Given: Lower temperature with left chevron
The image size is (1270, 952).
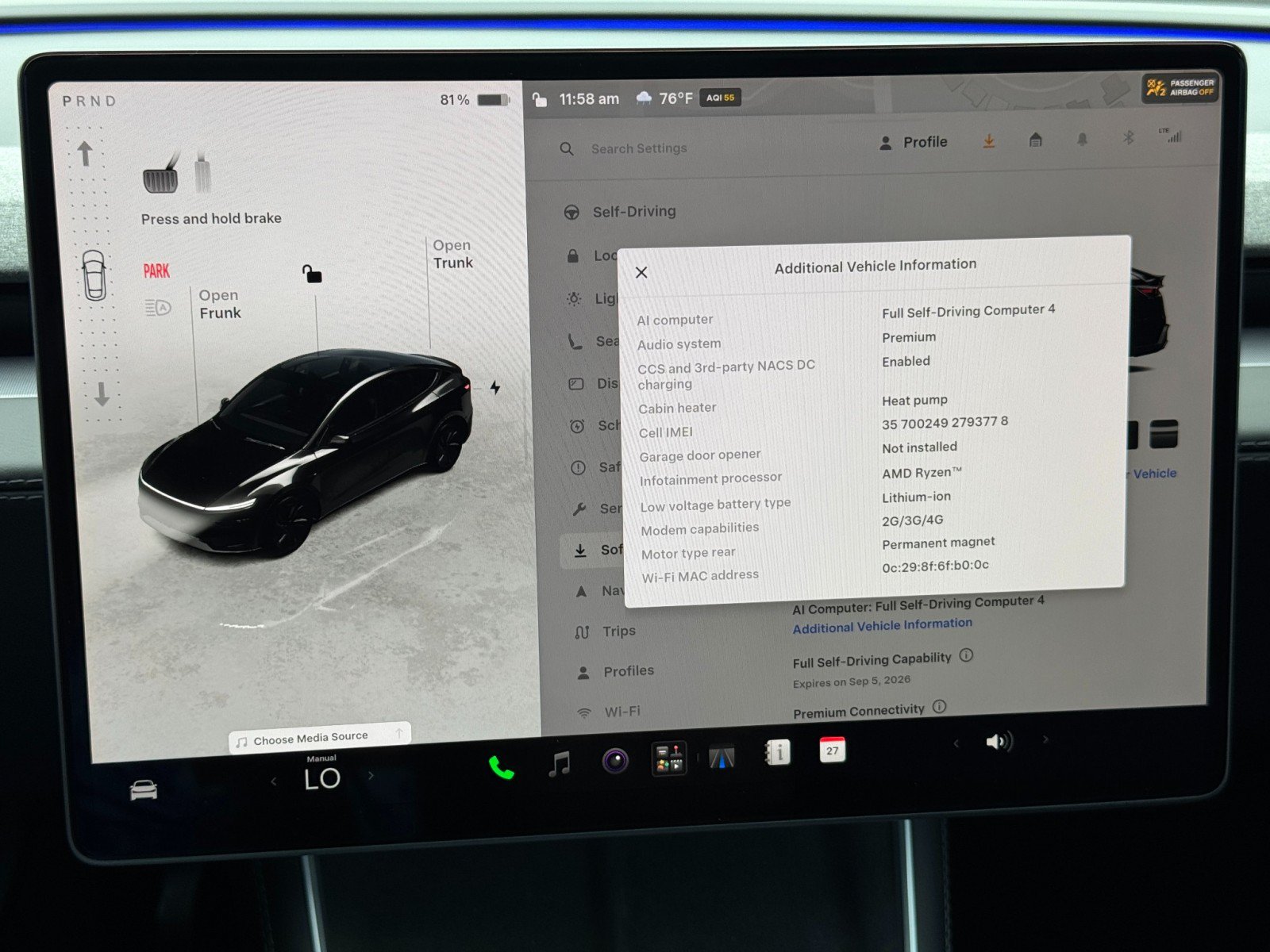Looking at the screenshot, I should [x=274, y=781].
